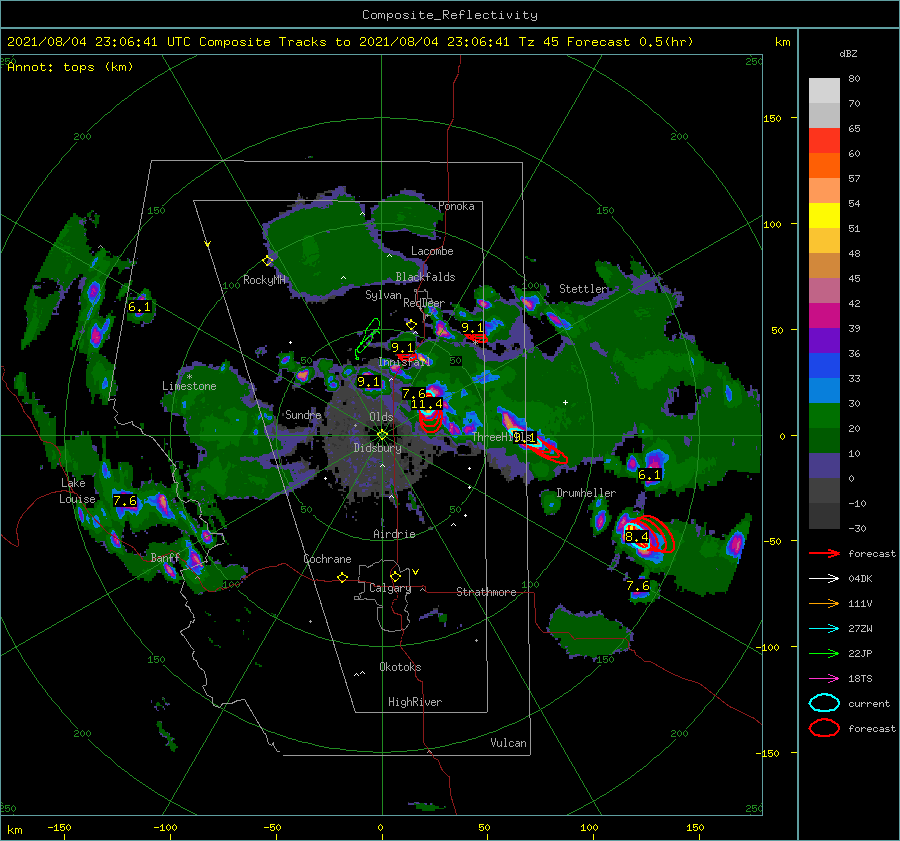Click the Blackfalds city label
900x841 pixels.
coord(425,277)
